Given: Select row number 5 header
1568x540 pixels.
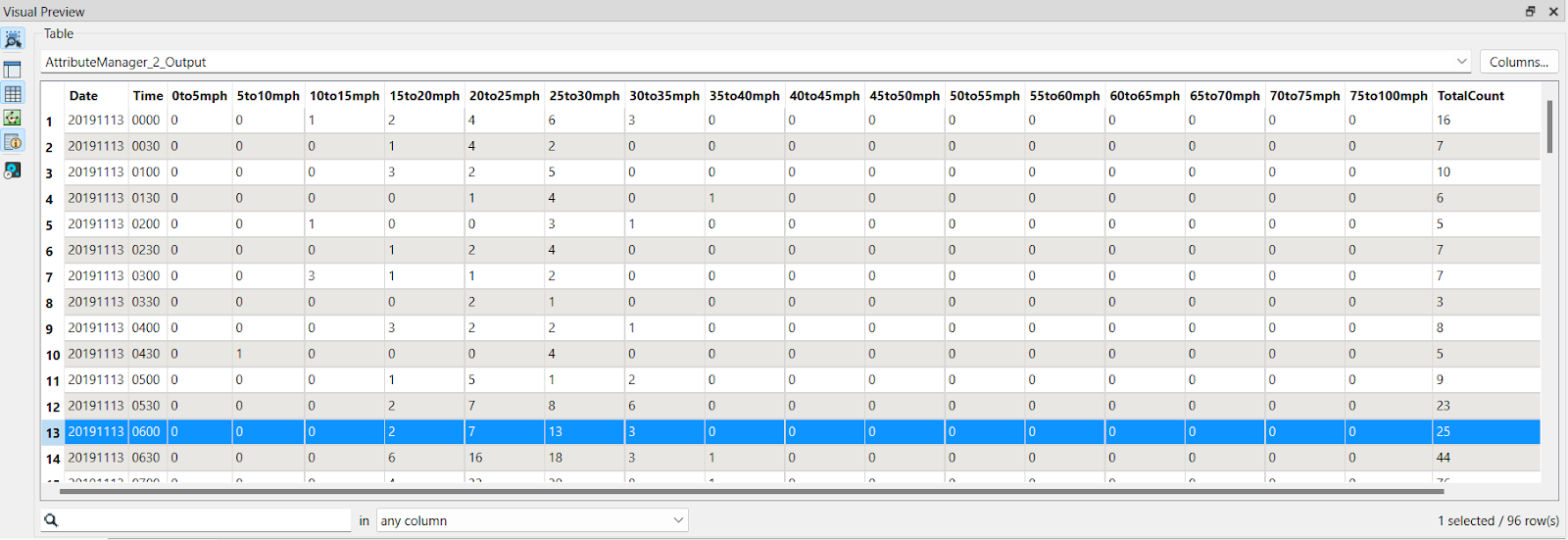Looking at the screenshot, I should coord(52,224).
